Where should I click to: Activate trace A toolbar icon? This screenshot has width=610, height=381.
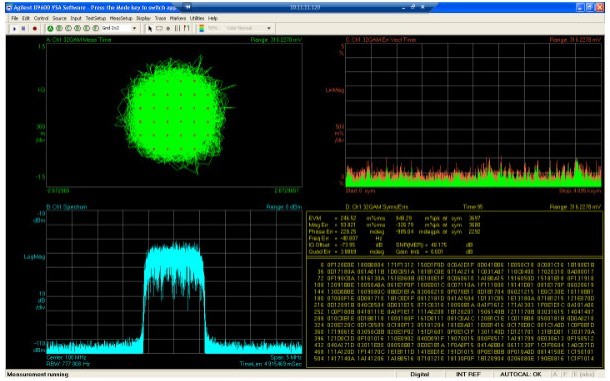[50, 28]
